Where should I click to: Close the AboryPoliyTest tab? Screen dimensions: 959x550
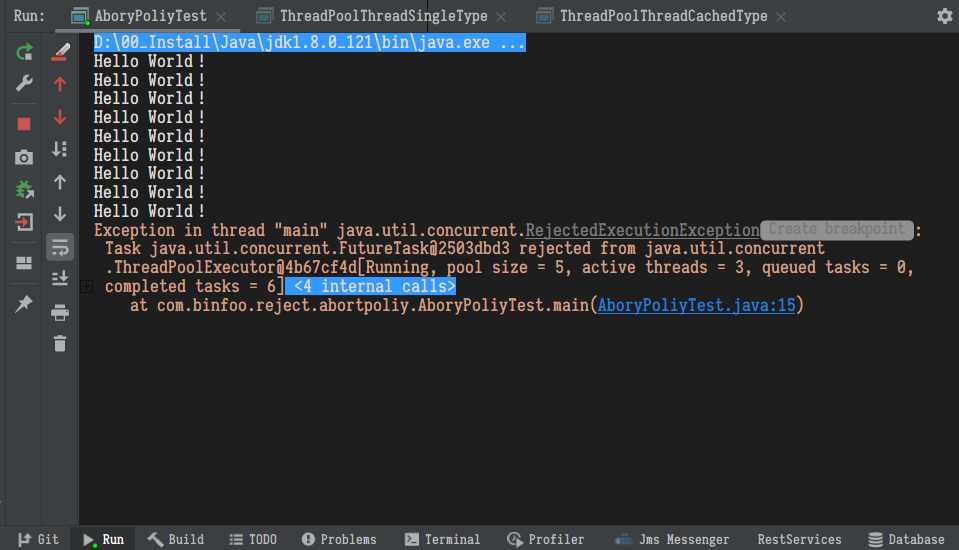(x=221, y=17)
